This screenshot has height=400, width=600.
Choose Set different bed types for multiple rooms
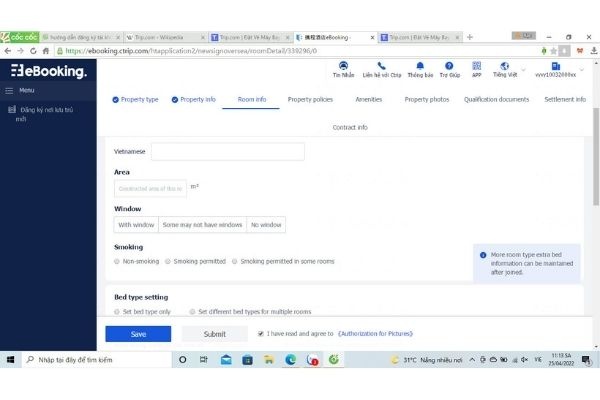point(192,312)
